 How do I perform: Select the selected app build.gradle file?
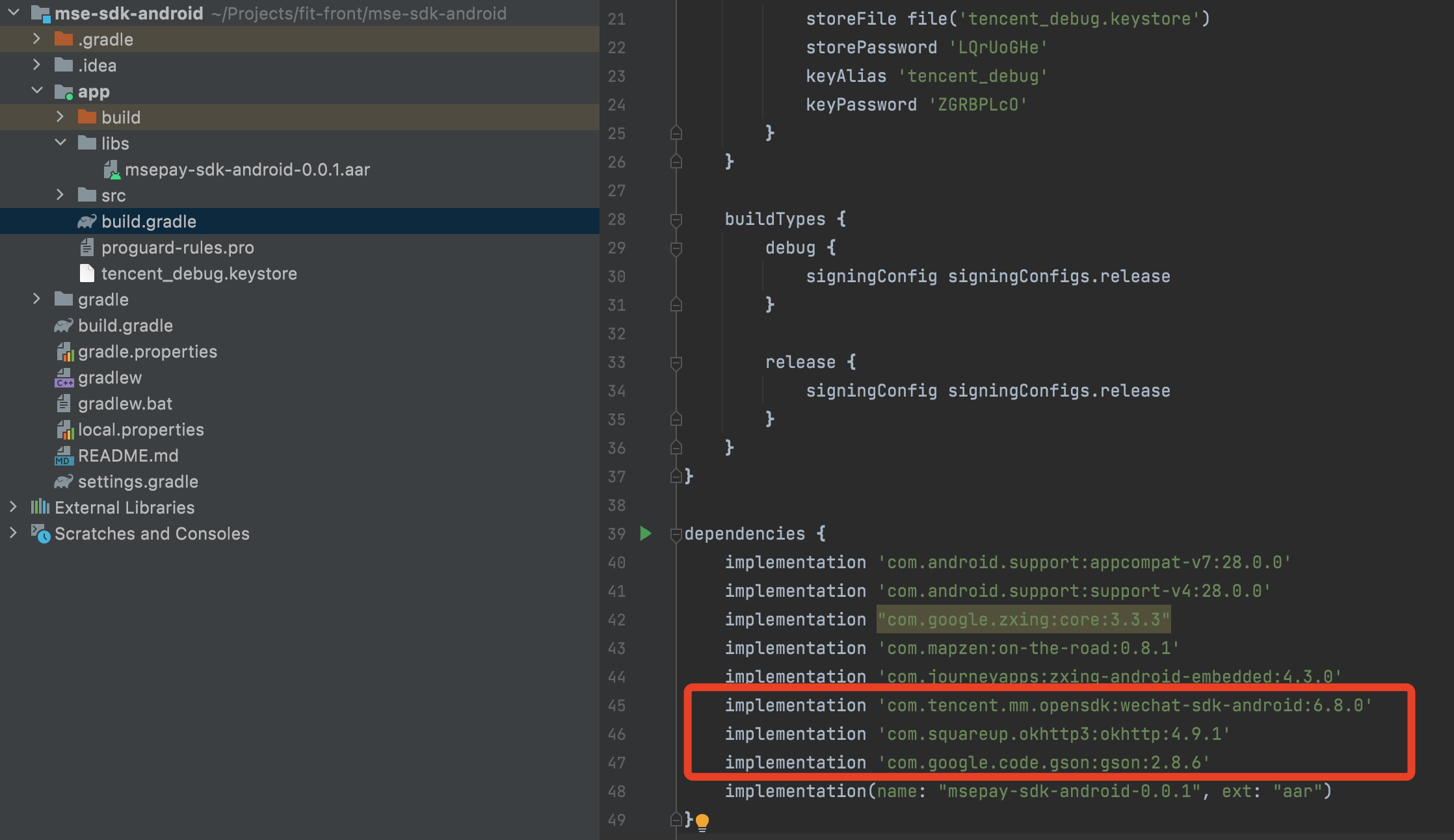148,222
